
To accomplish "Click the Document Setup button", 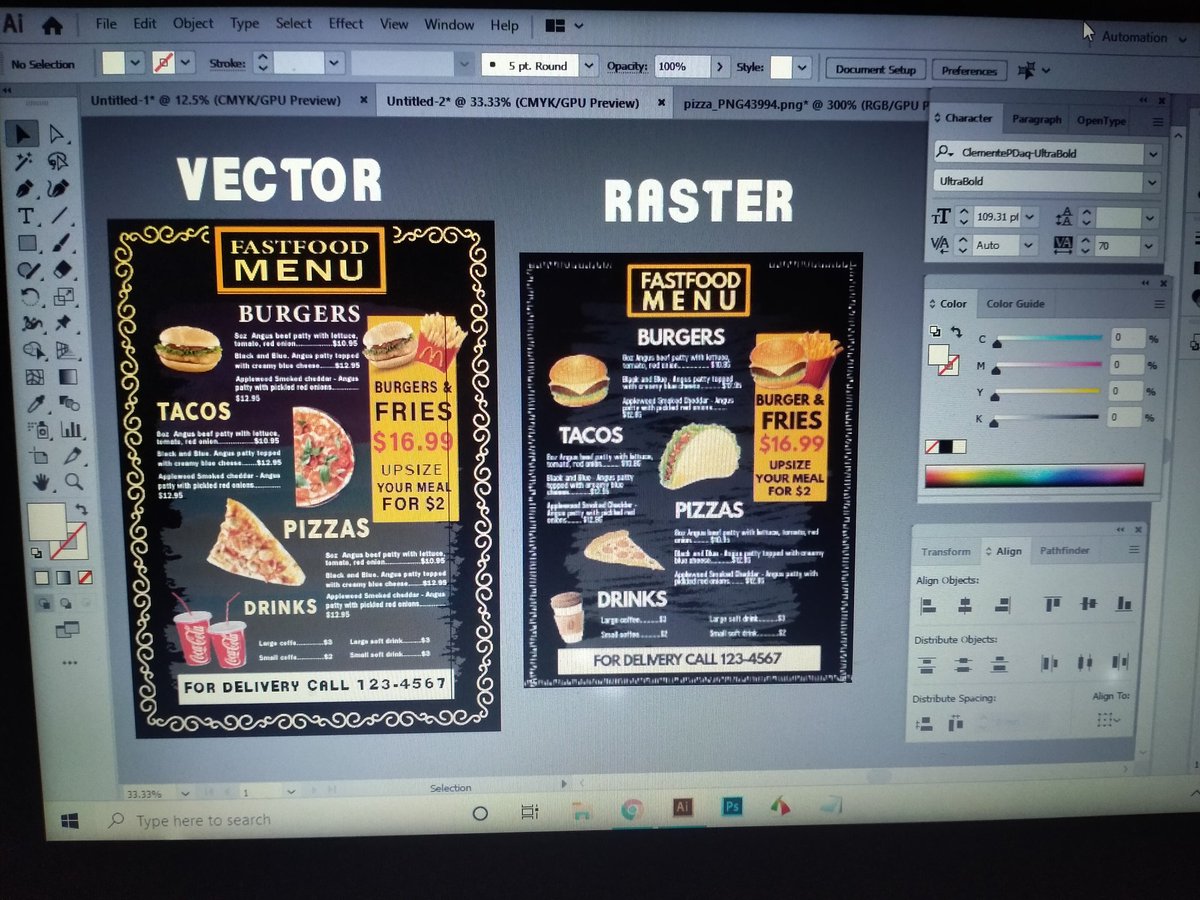I will click(875, 70).
